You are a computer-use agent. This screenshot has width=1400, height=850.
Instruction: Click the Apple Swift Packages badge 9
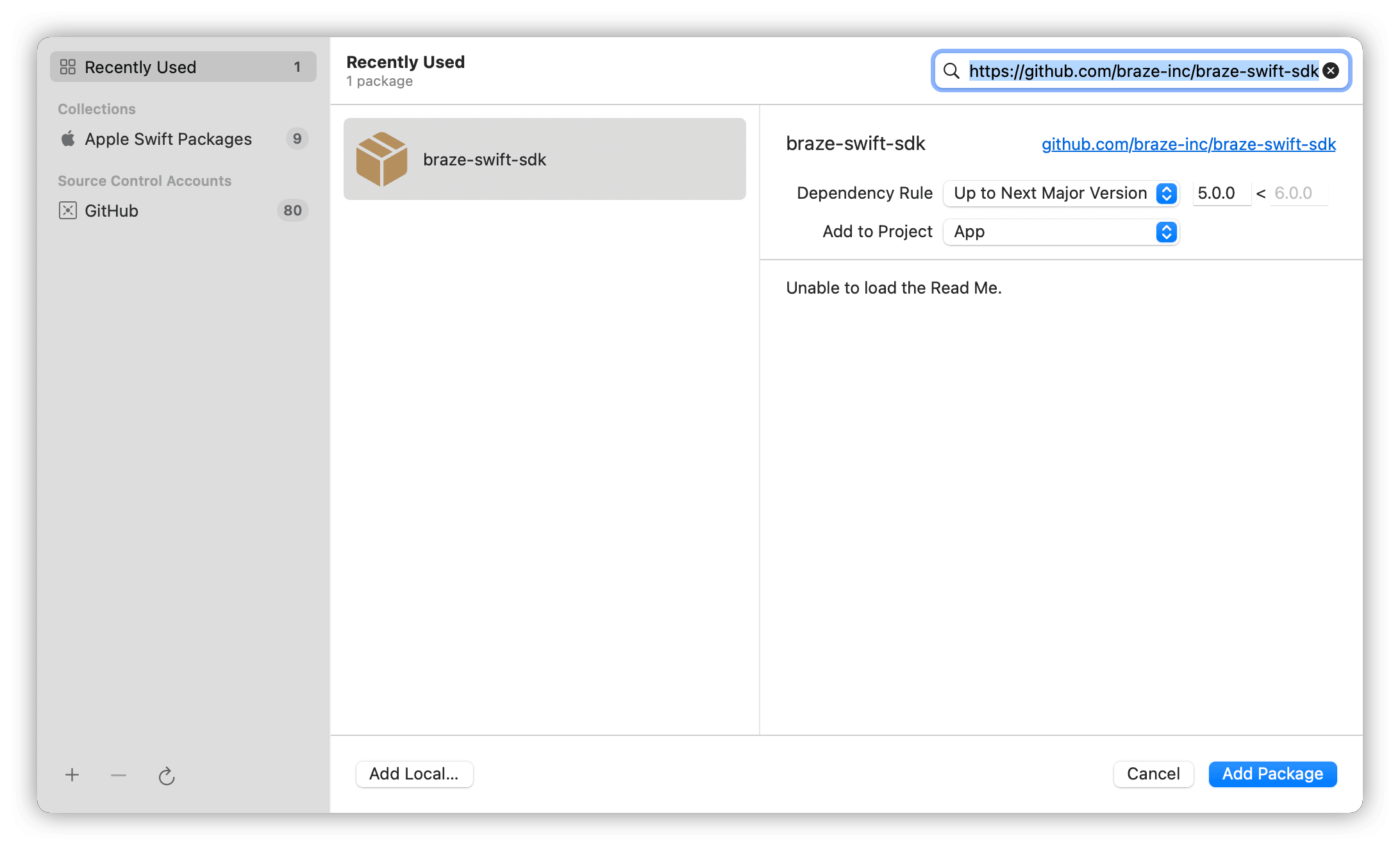point(297,138)
